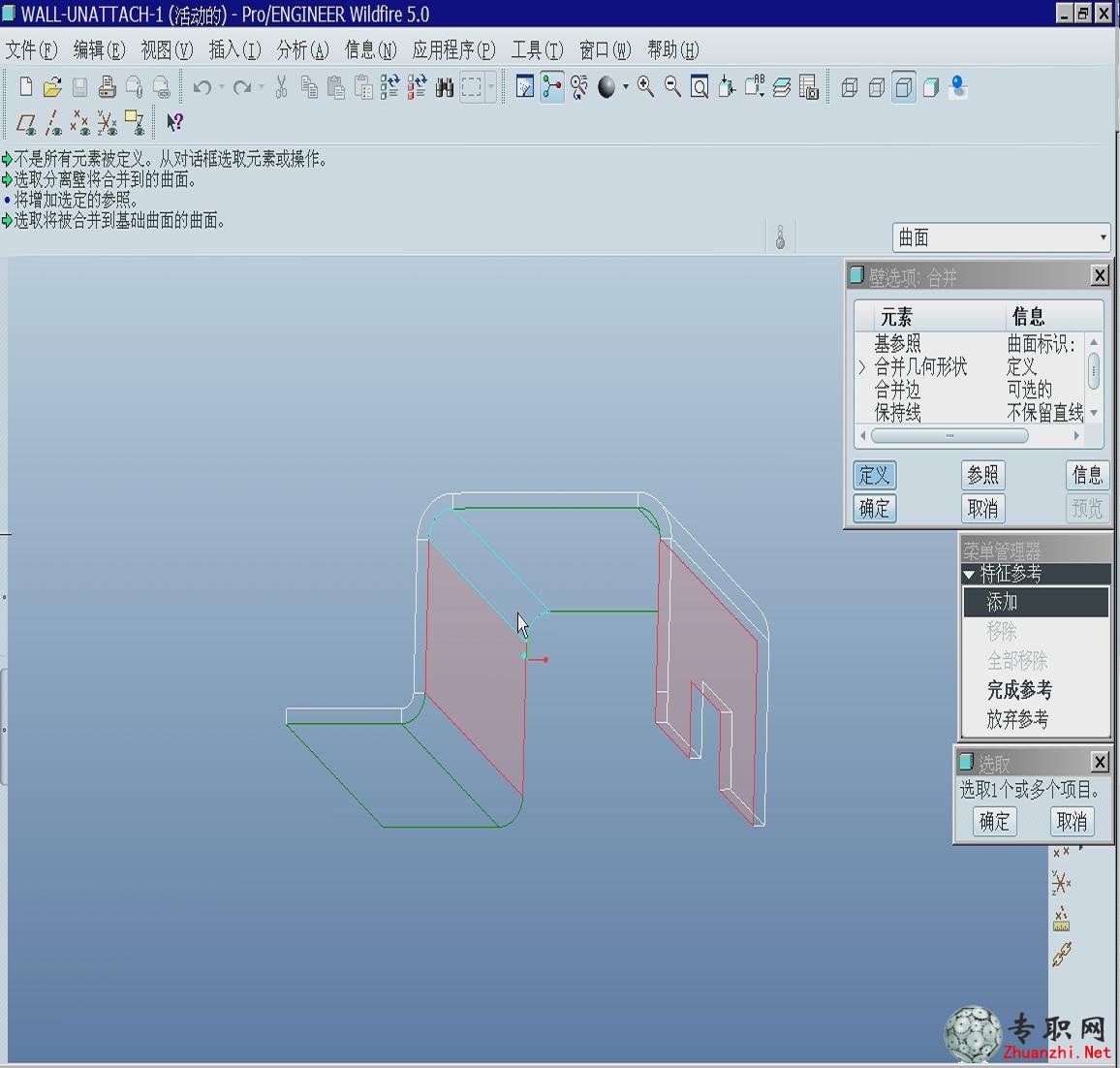This screenshot has height=1068, width=1120.
Task: Open the 窗口(W) menu
Action: point(605,50)
